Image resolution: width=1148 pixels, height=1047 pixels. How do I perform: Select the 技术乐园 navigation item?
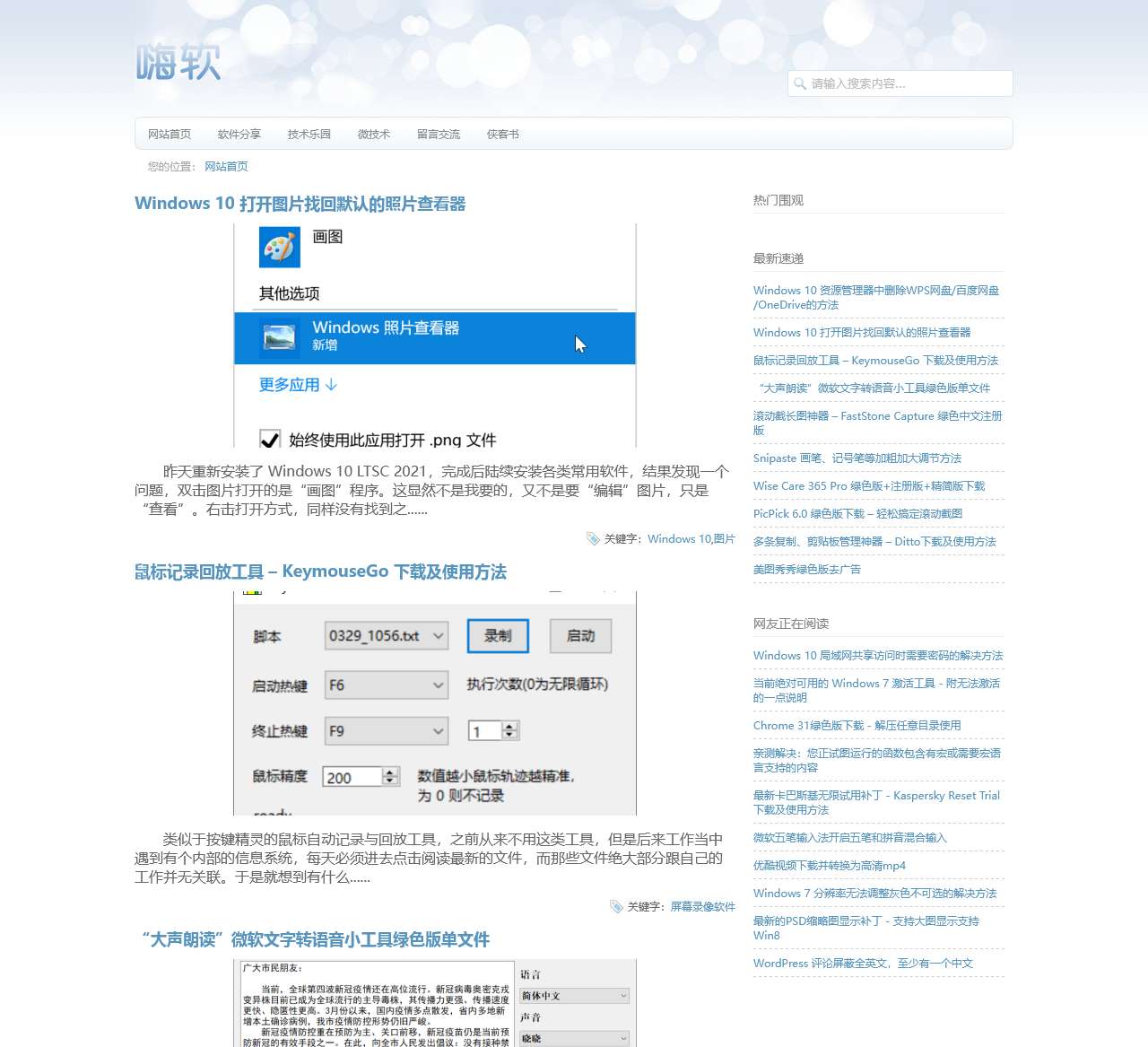pos(309,135)
